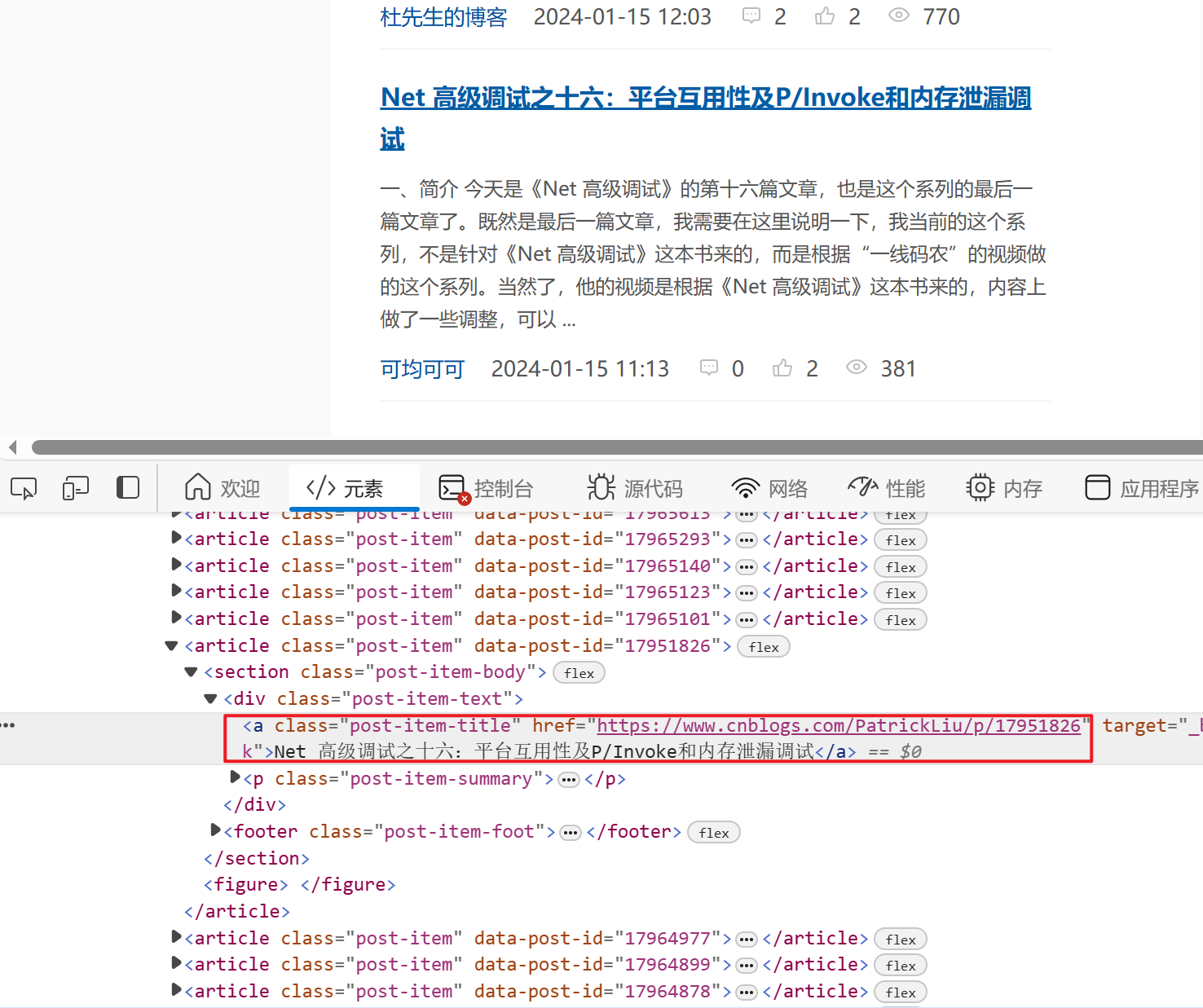Click the like icon on 可均可可 post
Image resolution: width=1203 pixels, height=1008 pixels.
(782, 368)
